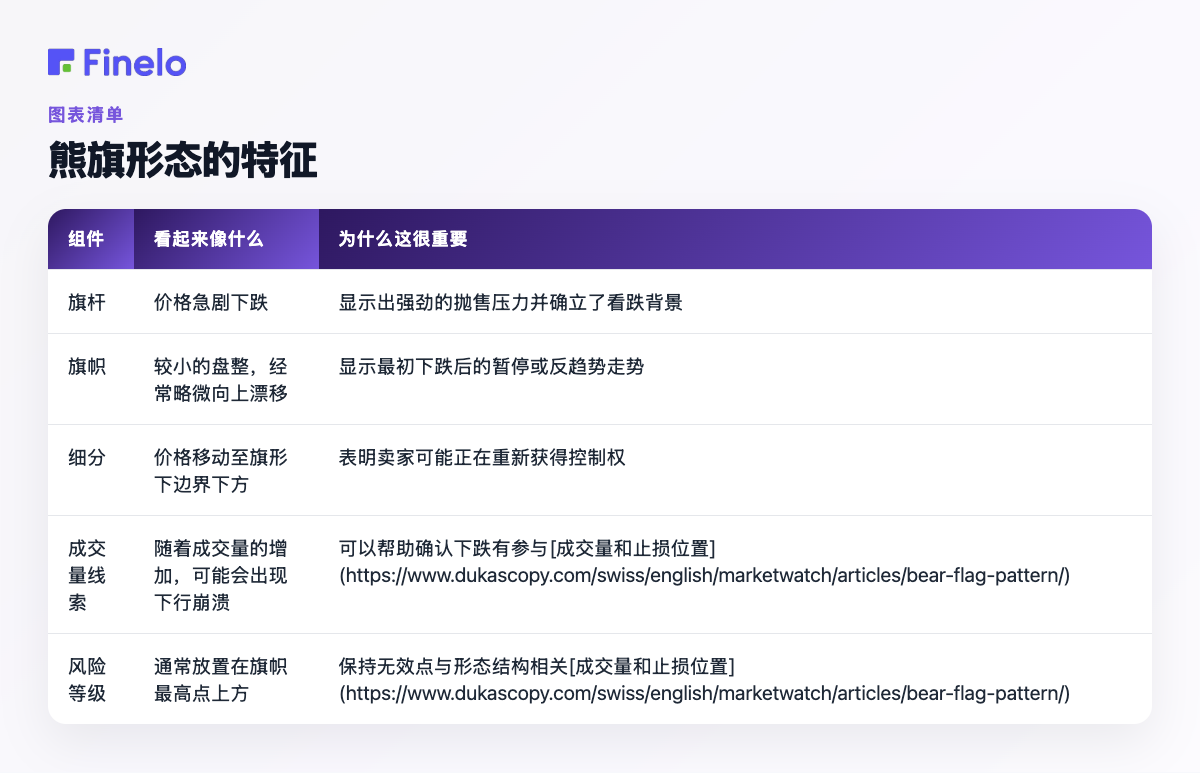Open the dukascopy URL in 风险等级 row
Viewport: 1200px width, 773px height.
coord(705,694)
